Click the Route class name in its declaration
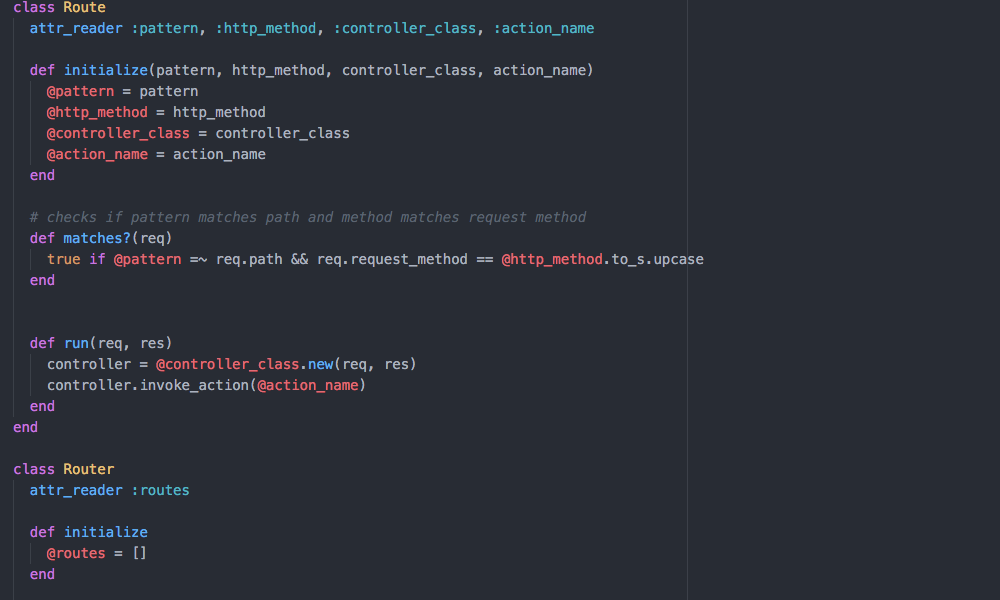This screenshot has width=1000, height=600. point(84,7)
